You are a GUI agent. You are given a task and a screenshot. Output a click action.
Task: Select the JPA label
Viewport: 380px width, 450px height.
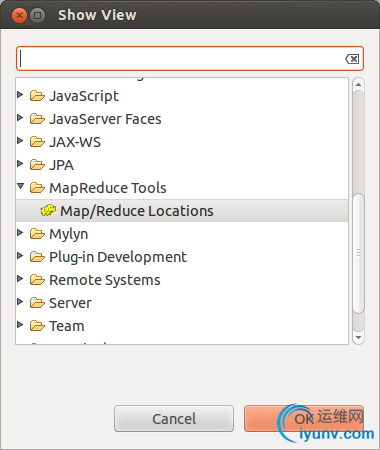pyautogui.click(x=61, y=165)
